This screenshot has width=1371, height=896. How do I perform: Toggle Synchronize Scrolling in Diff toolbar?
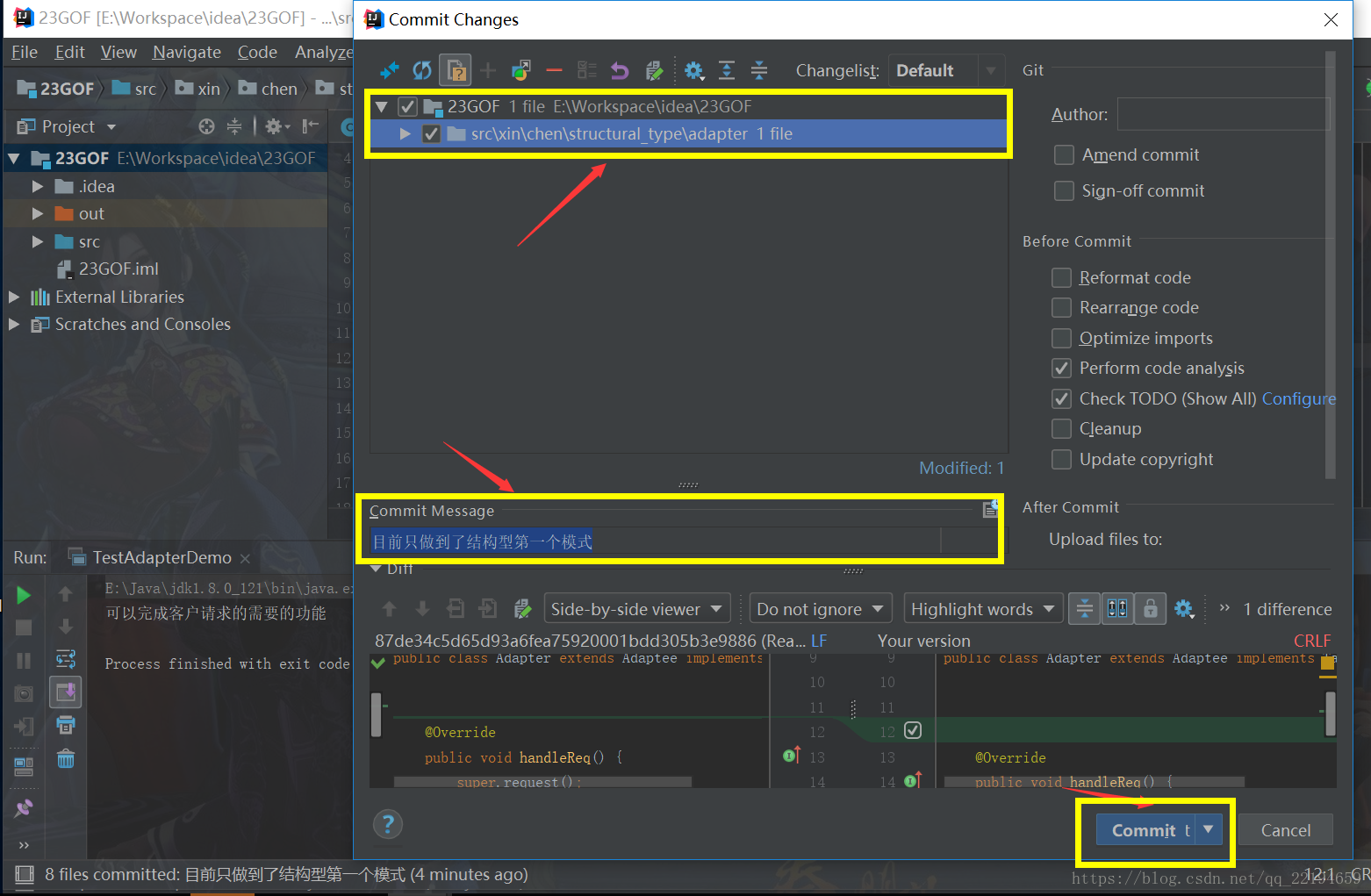pos(1117,608)
